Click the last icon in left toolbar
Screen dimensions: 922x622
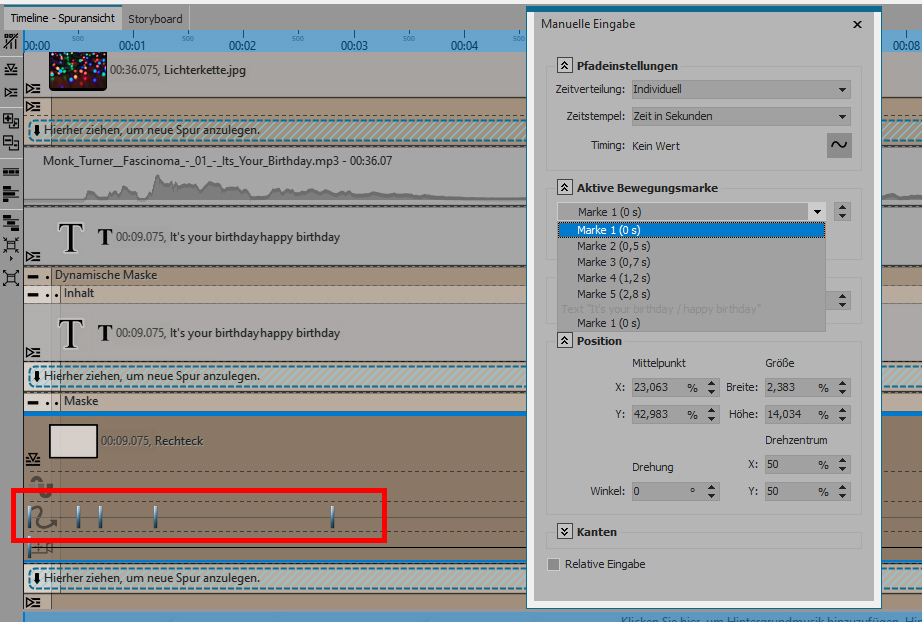click(x=11, y=277)
